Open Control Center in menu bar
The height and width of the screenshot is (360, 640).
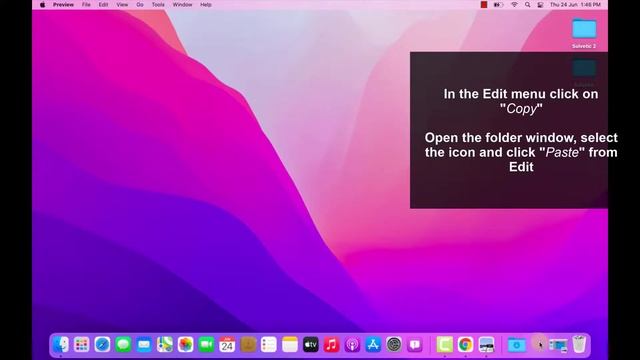[540, 5]
